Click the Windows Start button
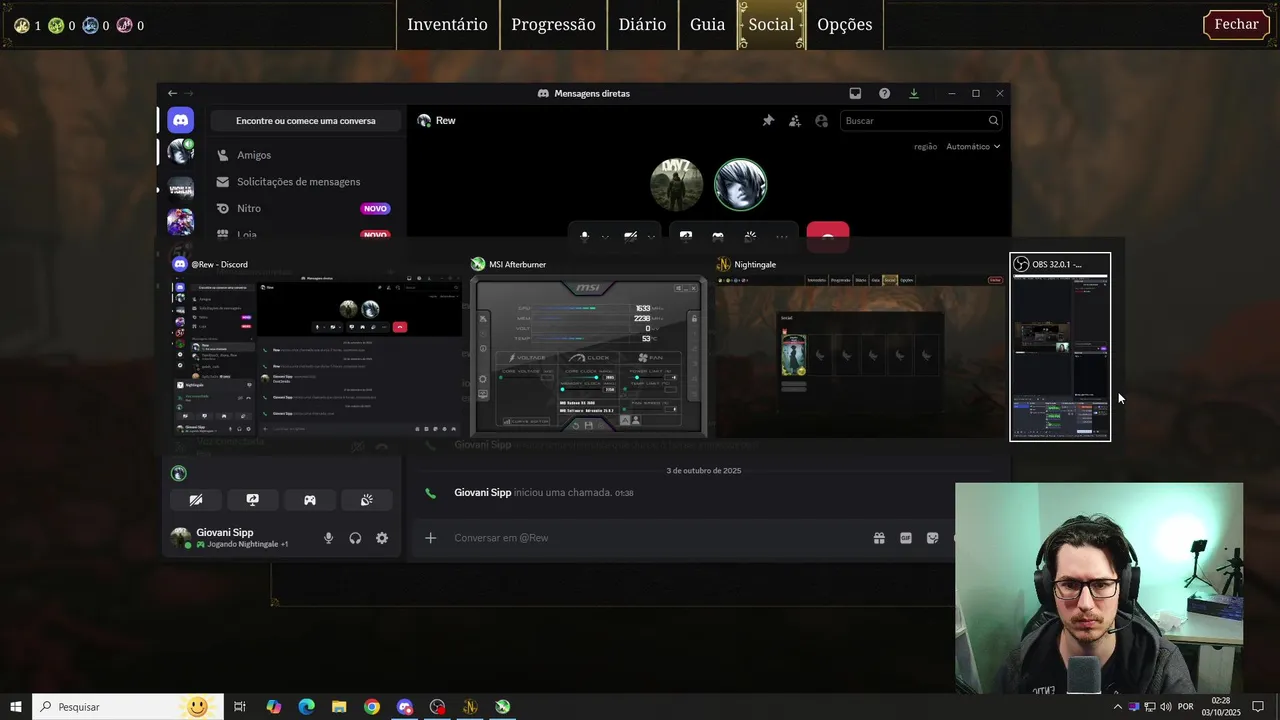 (x=16, y=707)
